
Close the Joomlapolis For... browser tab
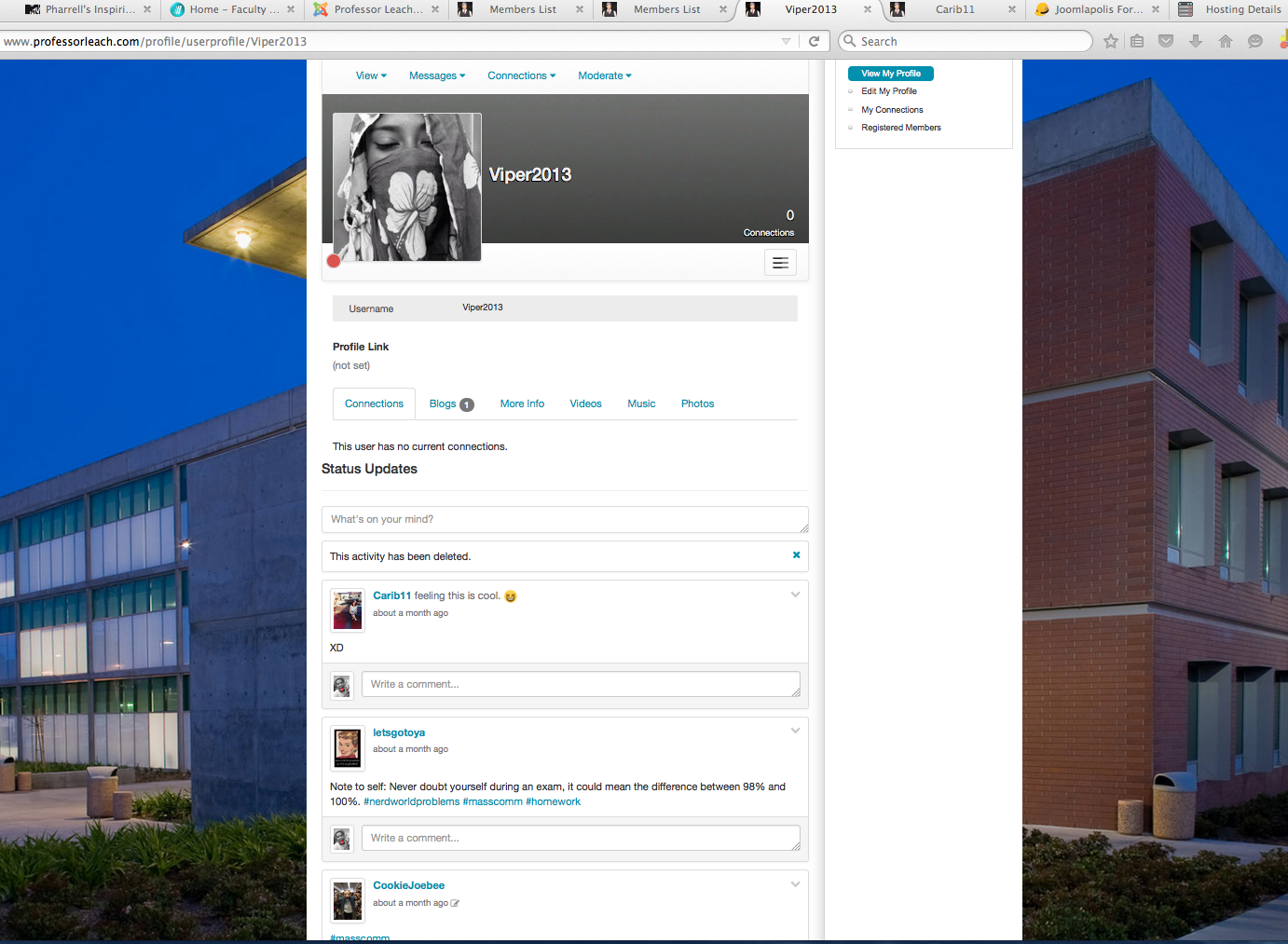1156,9
